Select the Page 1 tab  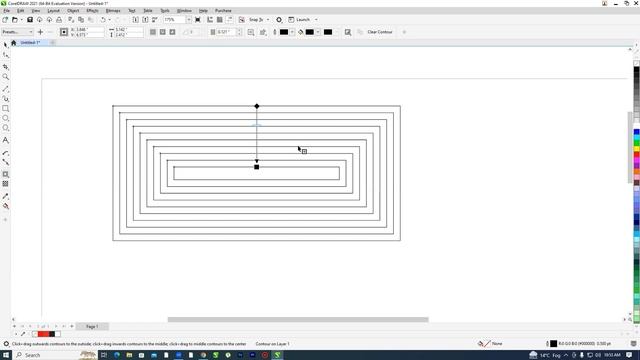92,327
